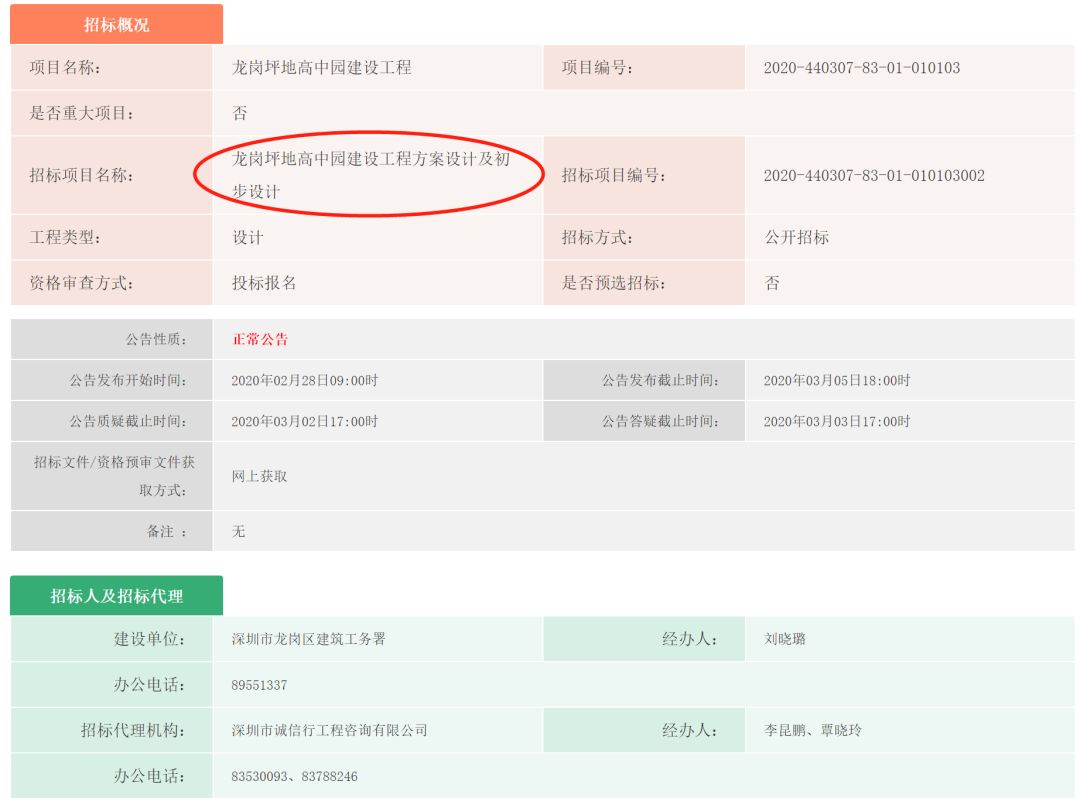
Task: Click the 设计 under 工程类型
Action: [247, 238]
